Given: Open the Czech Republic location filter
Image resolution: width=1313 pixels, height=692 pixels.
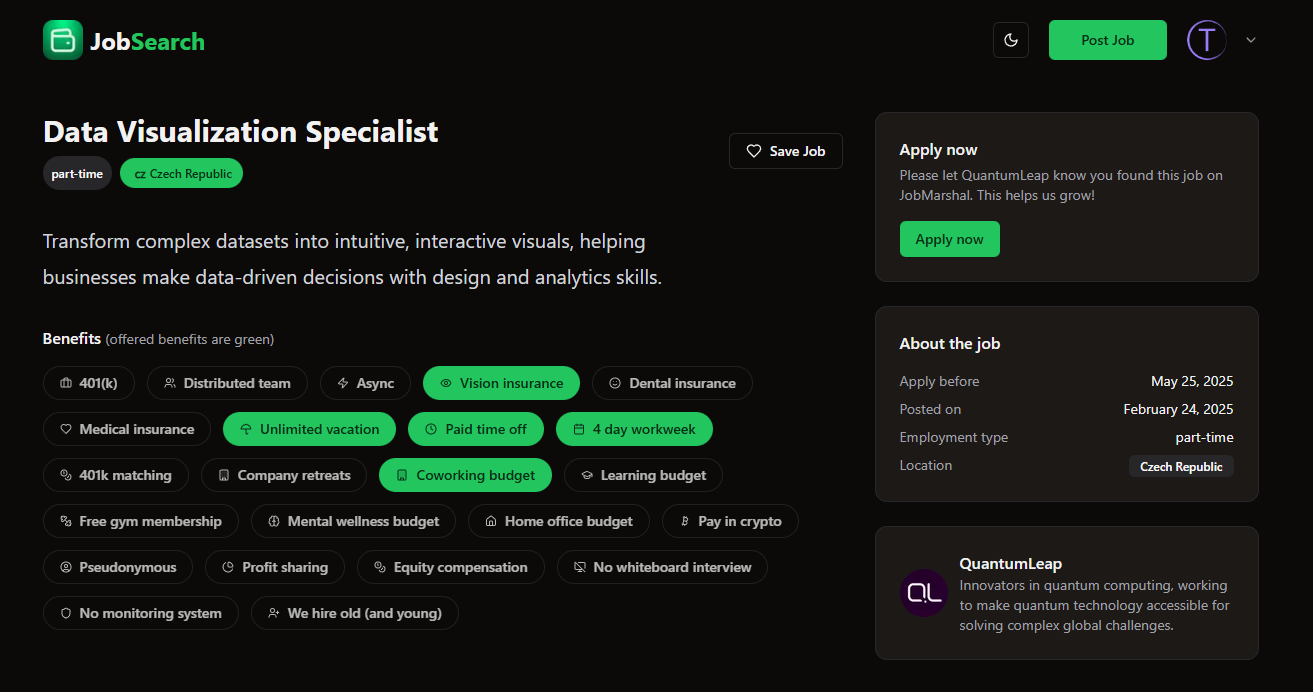Looking at the screenshot, I should pos(1181,465).
